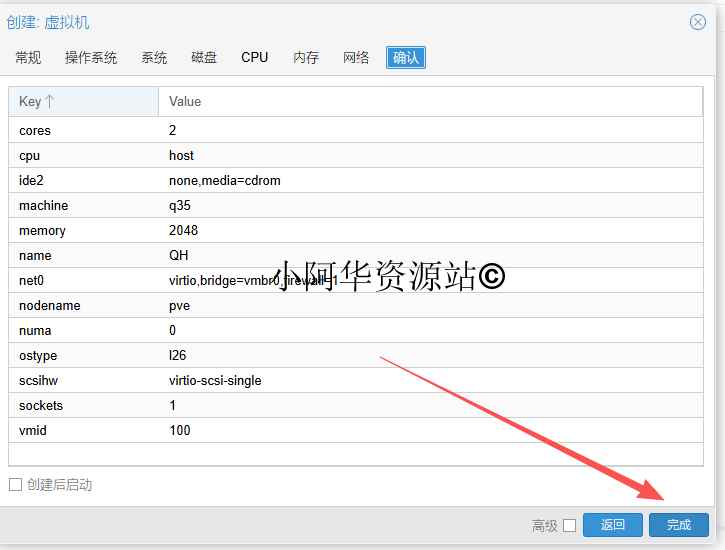Click the 返回 button
Screen dimensions: 725x550
tap(613, 525)
